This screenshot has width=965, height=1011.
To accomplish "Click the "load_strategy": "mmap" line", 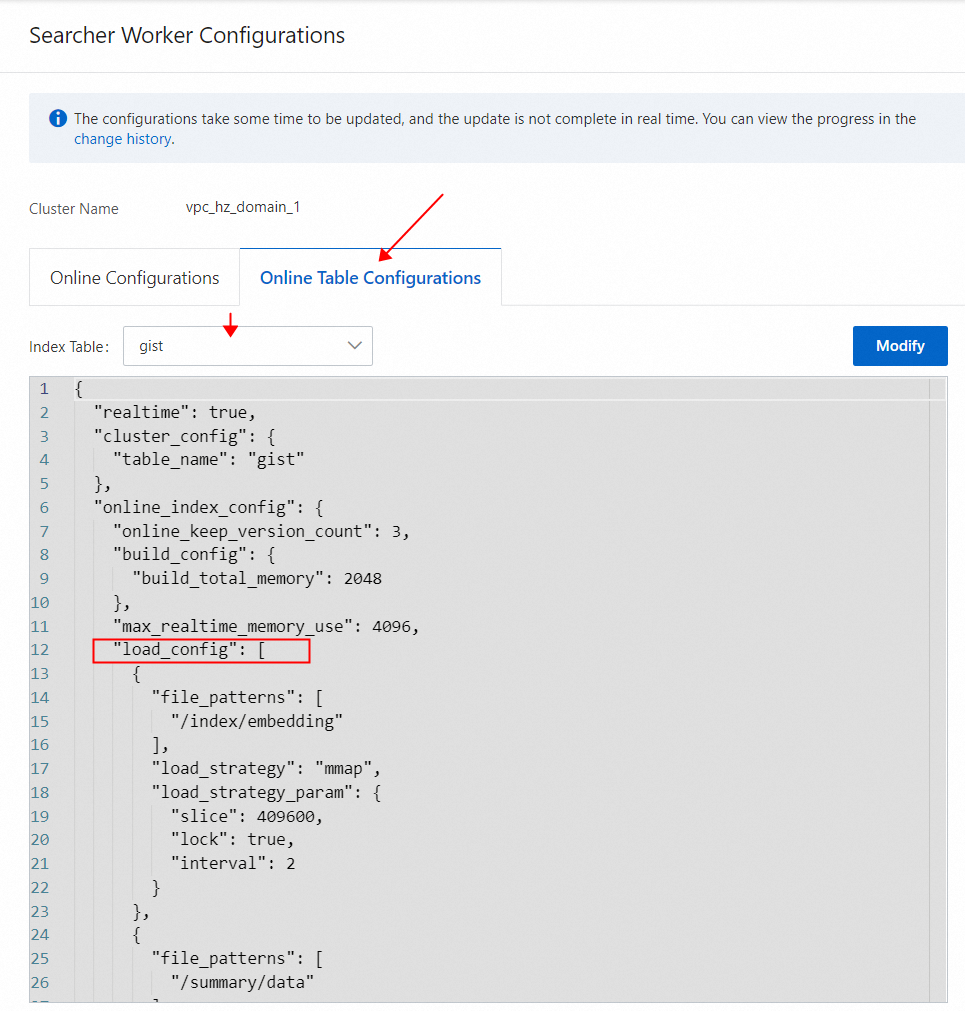I will pos(266,769).
